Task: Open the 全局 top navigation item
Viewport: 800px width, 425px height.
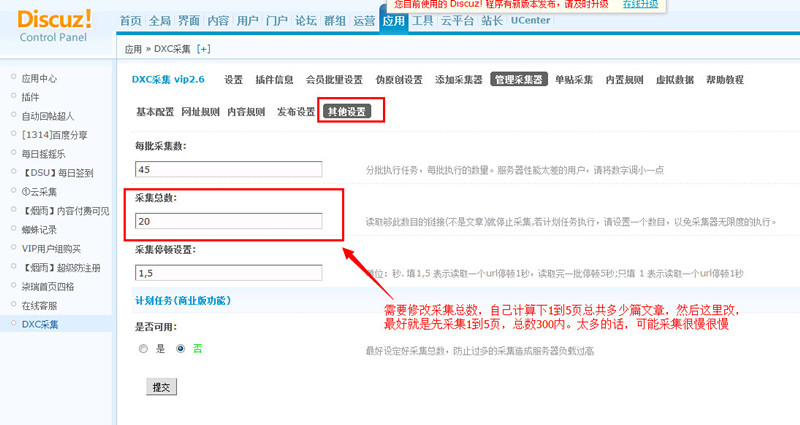Action: (160, 21)
